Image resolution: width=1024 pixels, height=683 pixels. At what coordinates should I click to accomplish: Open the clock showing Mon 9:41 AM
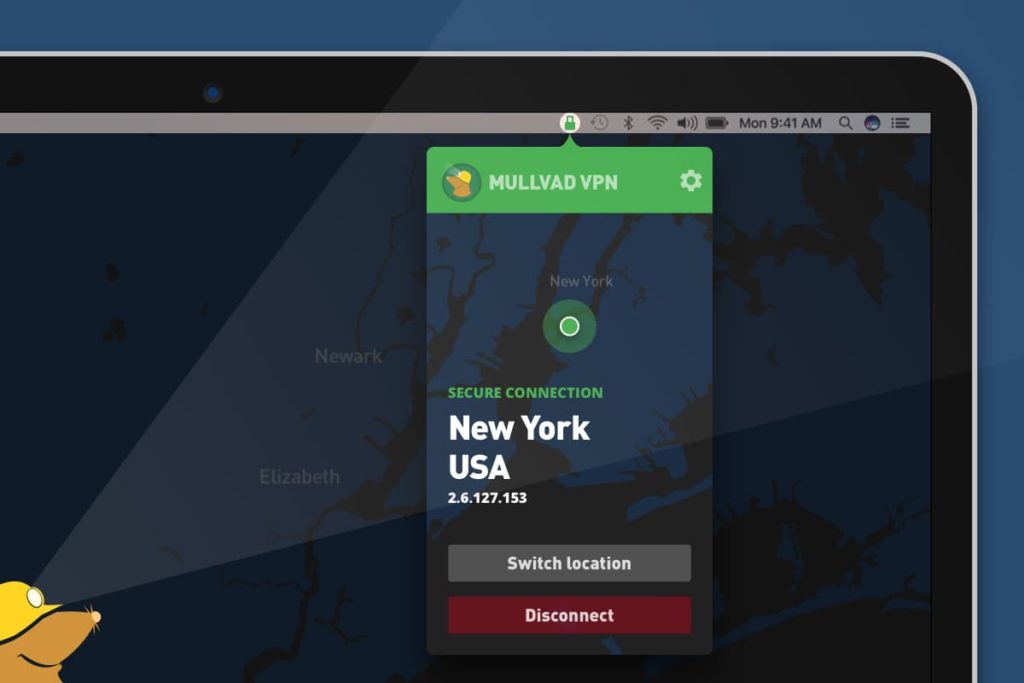coord(780,123)
